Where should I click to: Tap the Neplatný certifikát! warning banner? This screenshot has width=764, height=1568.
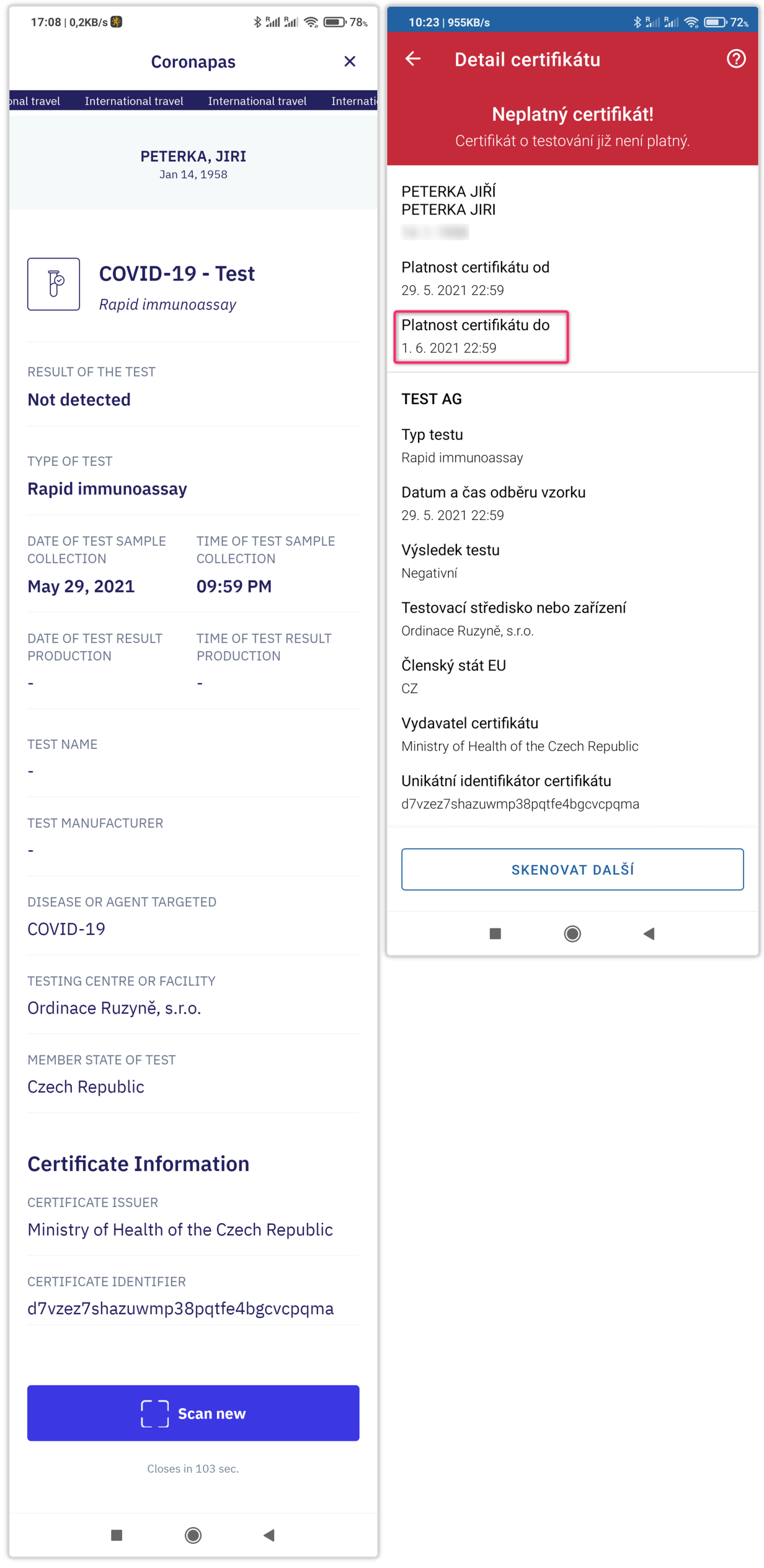tap(572, 126)
